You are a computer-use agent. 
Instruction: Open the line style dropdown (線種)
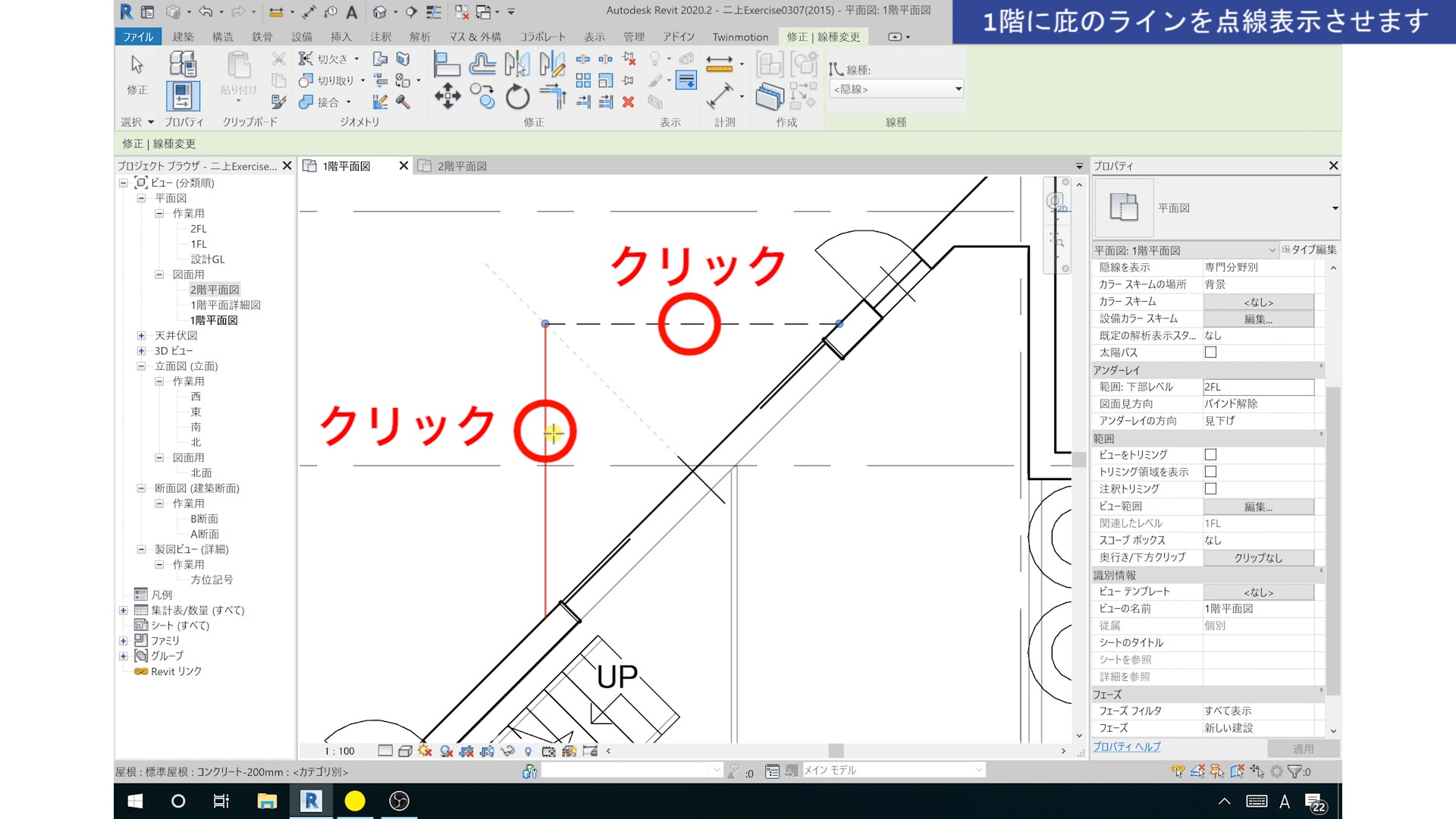[958, 89]
